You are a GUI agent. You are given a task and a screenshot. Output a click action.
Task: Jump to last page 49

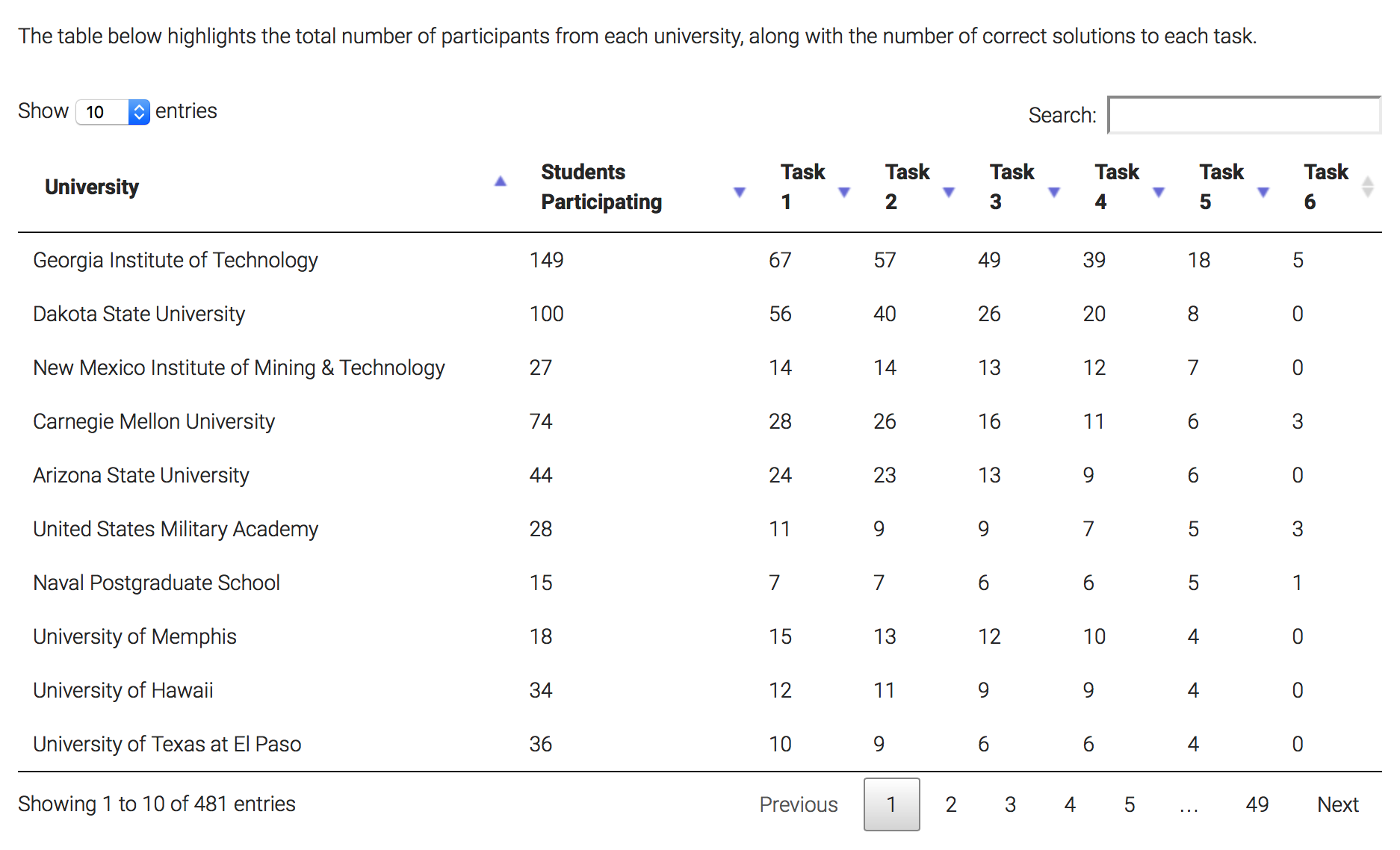(1257, 804)
